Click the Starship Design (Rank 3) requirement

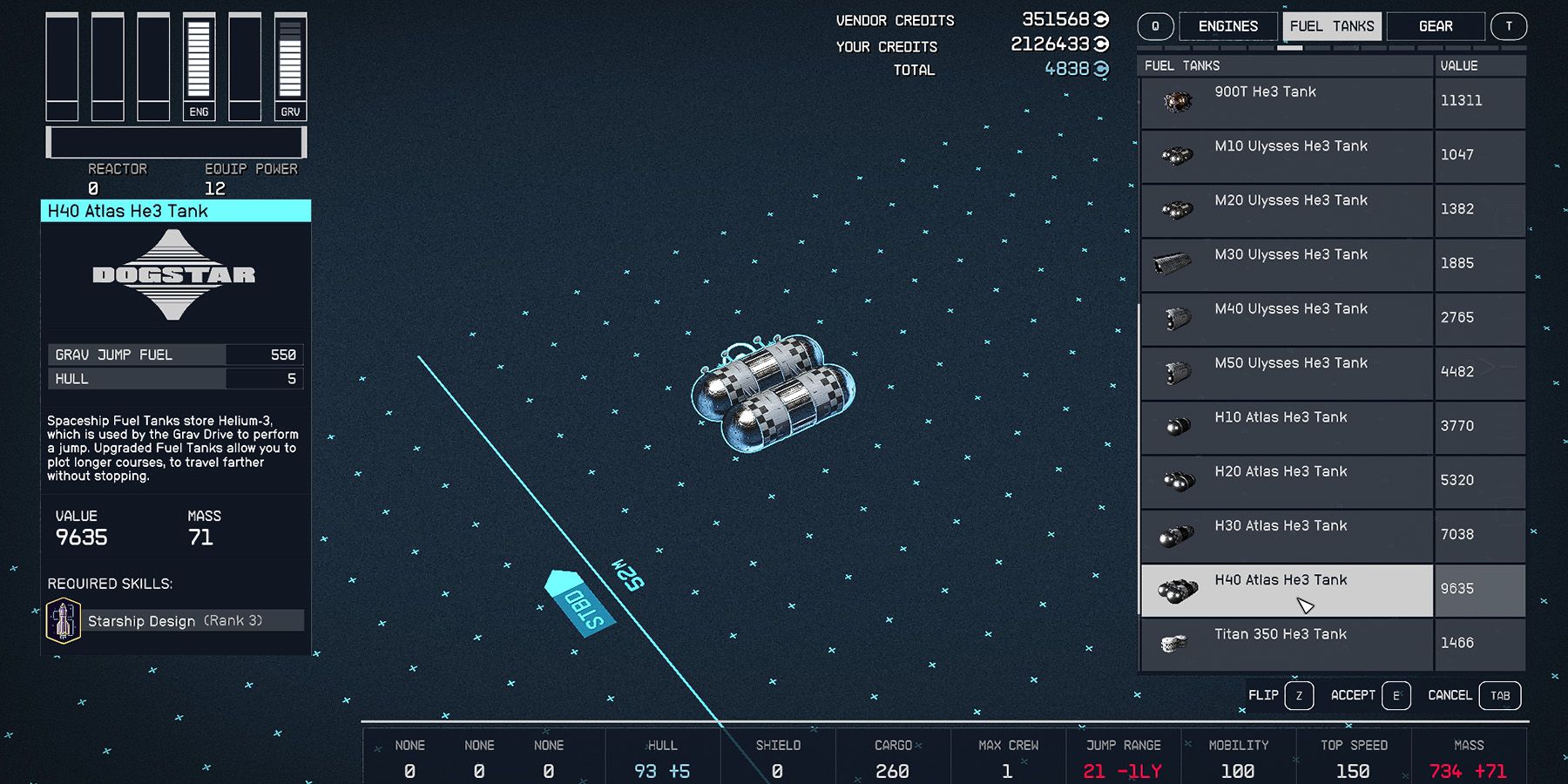(174, 621)
